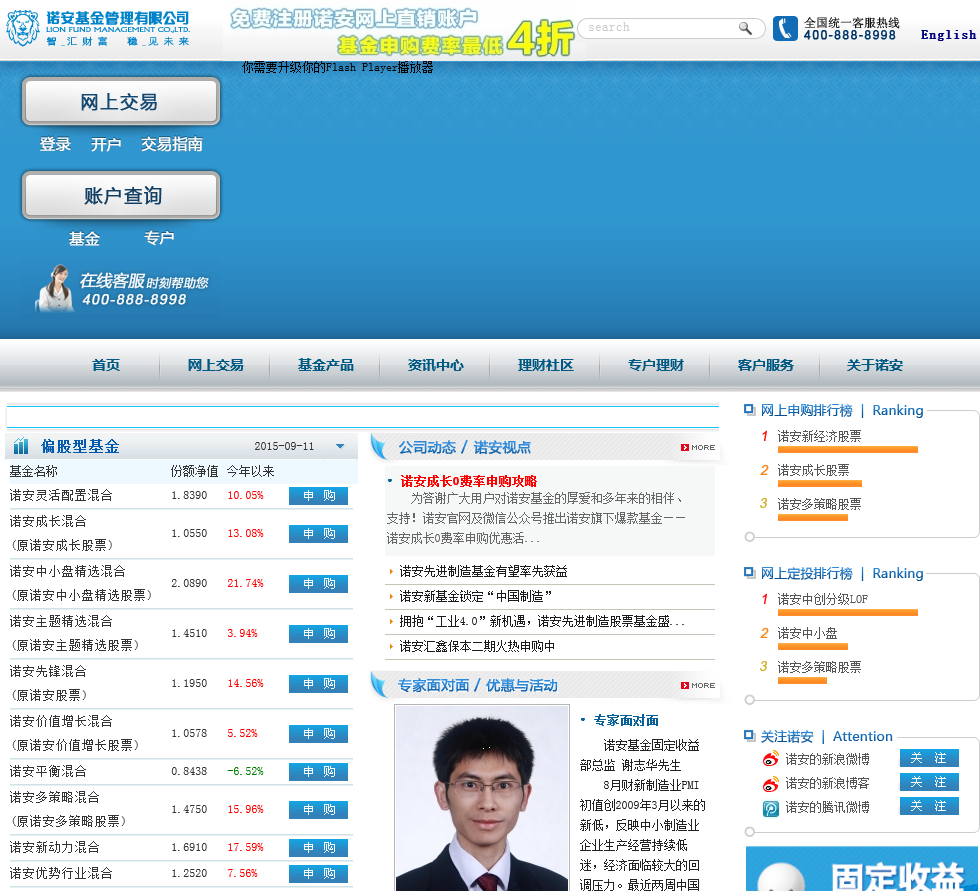Open the 专户理财 navigation menu item
Image resolution: width=980 pixels, height=891 pixels.
[656, 365]
